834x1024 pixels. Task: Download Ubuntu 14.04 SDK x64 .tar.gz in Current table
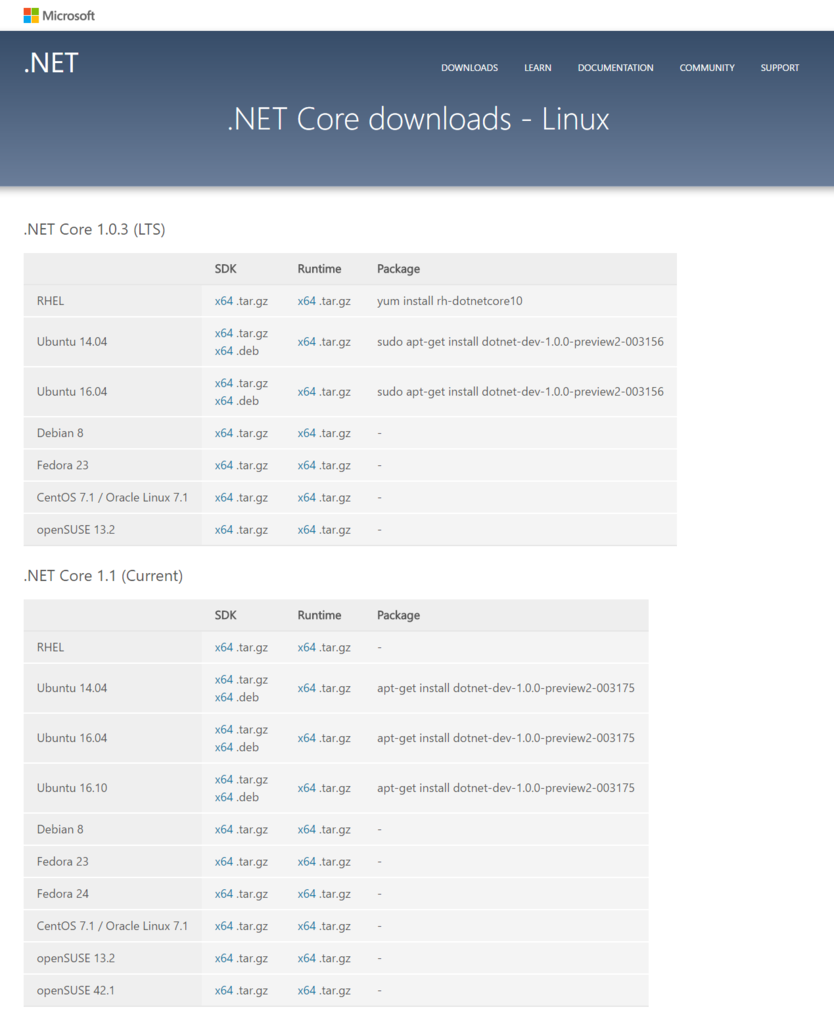point(224,680)
